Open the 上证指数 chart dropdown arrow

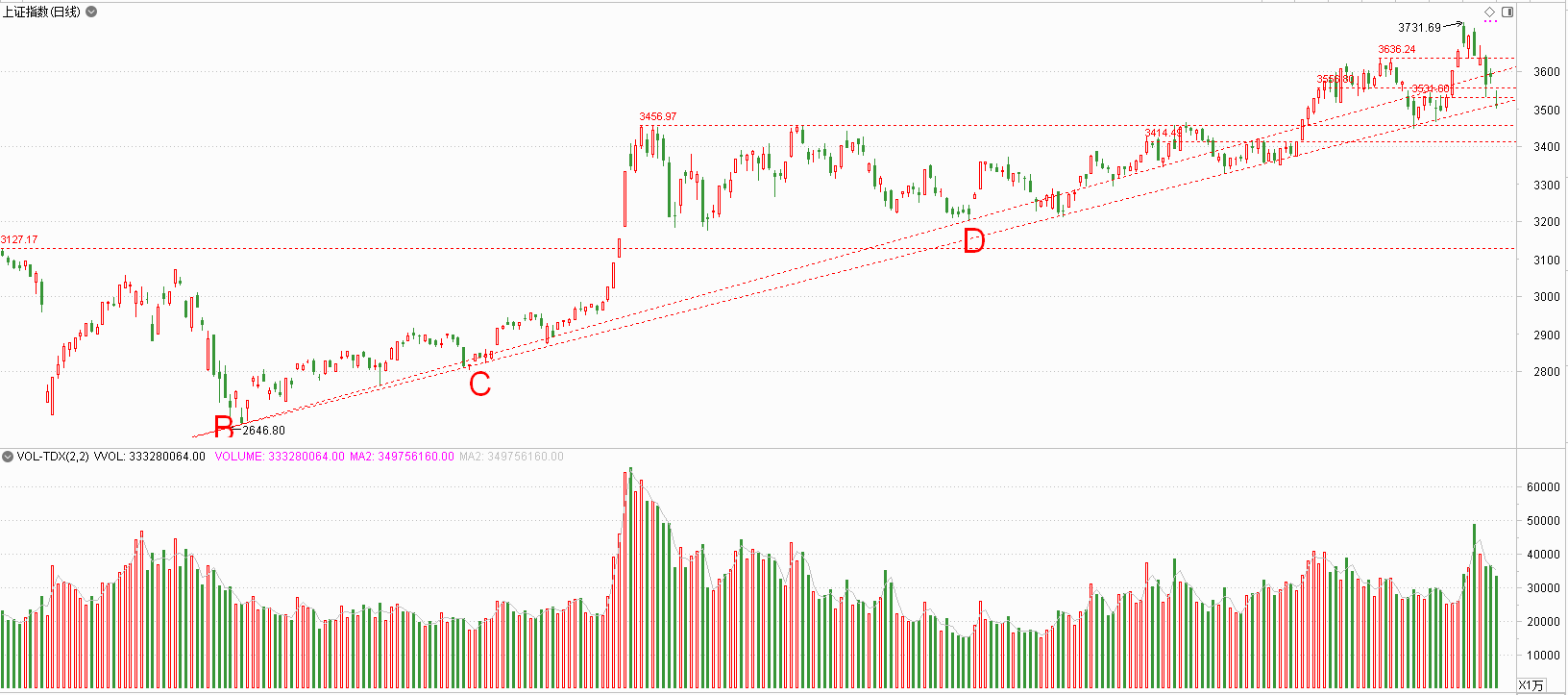pyautogui.click(x=91, y=12)
